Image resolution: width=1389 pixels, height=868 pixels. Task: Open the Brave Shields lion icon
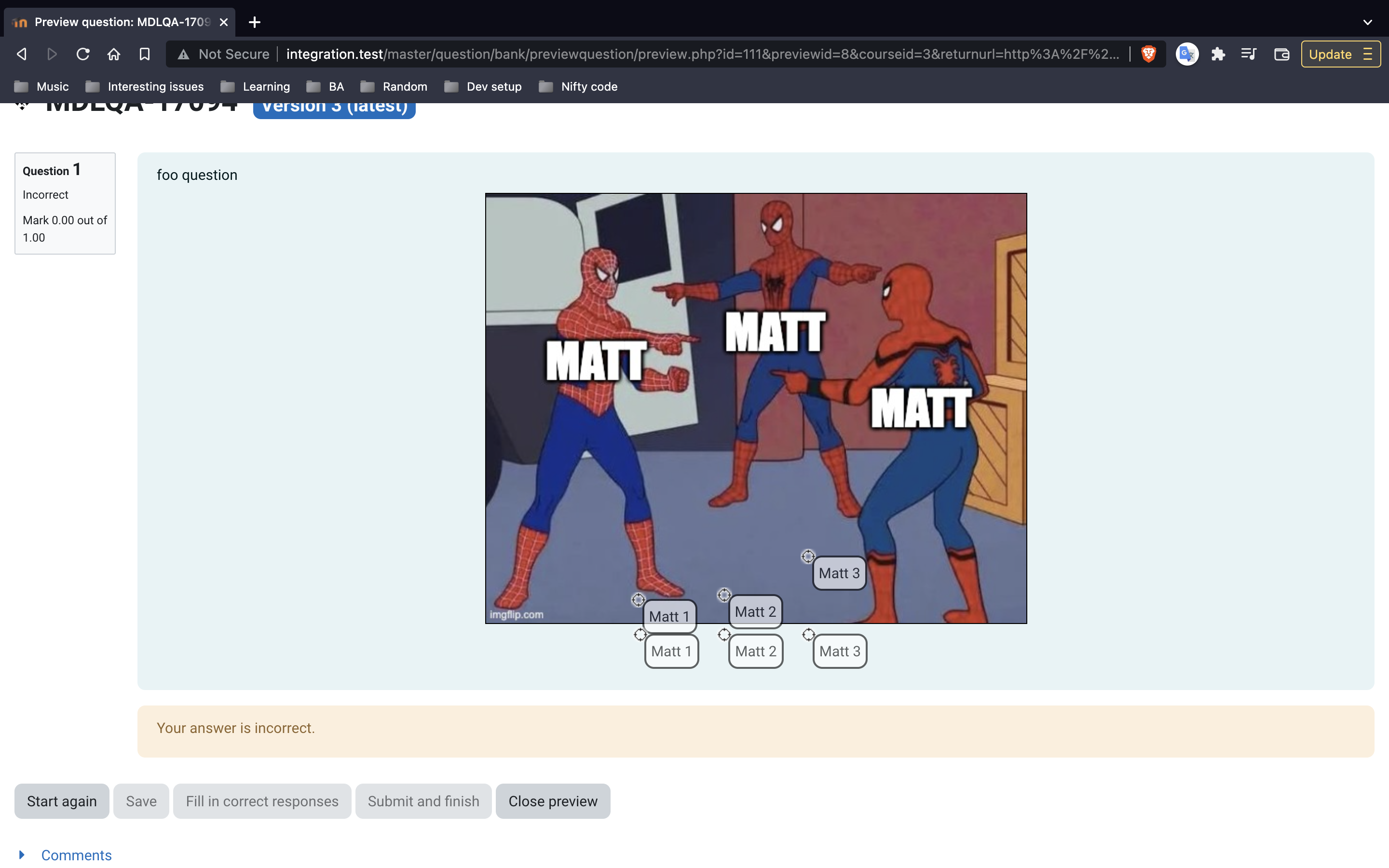1148,54
